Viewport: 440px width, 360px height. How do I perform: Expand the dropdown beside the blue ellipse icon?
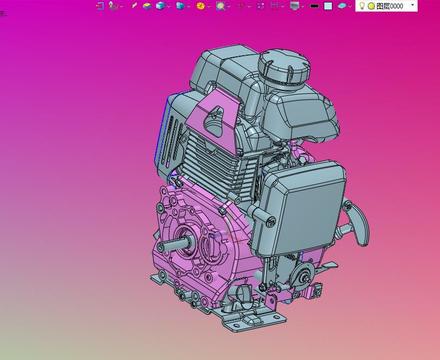(x=350, y=6)
